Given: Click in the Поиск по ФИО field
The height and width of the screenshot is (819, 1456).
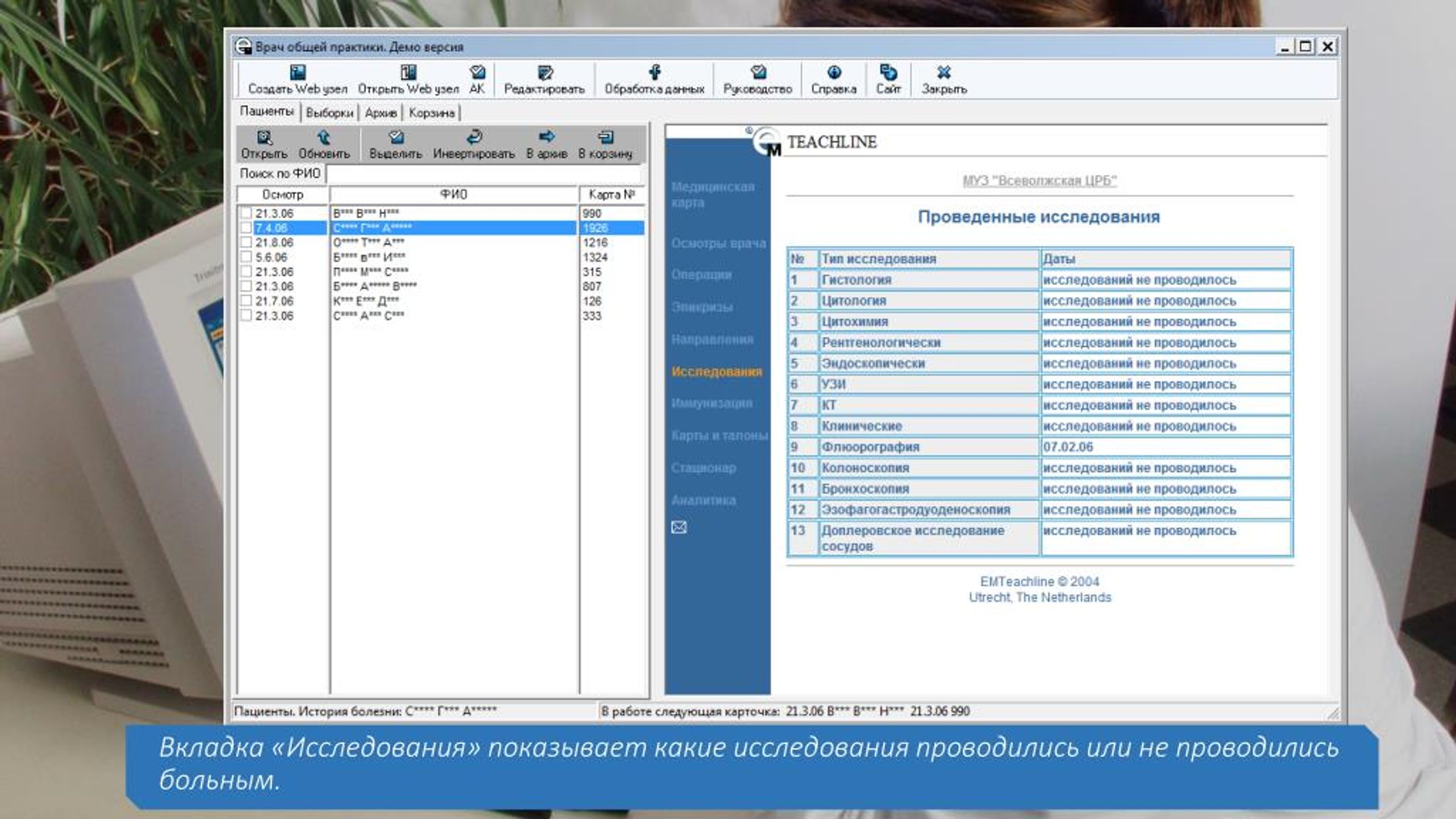Looking at the screenshot, I should tap(484, 174).
